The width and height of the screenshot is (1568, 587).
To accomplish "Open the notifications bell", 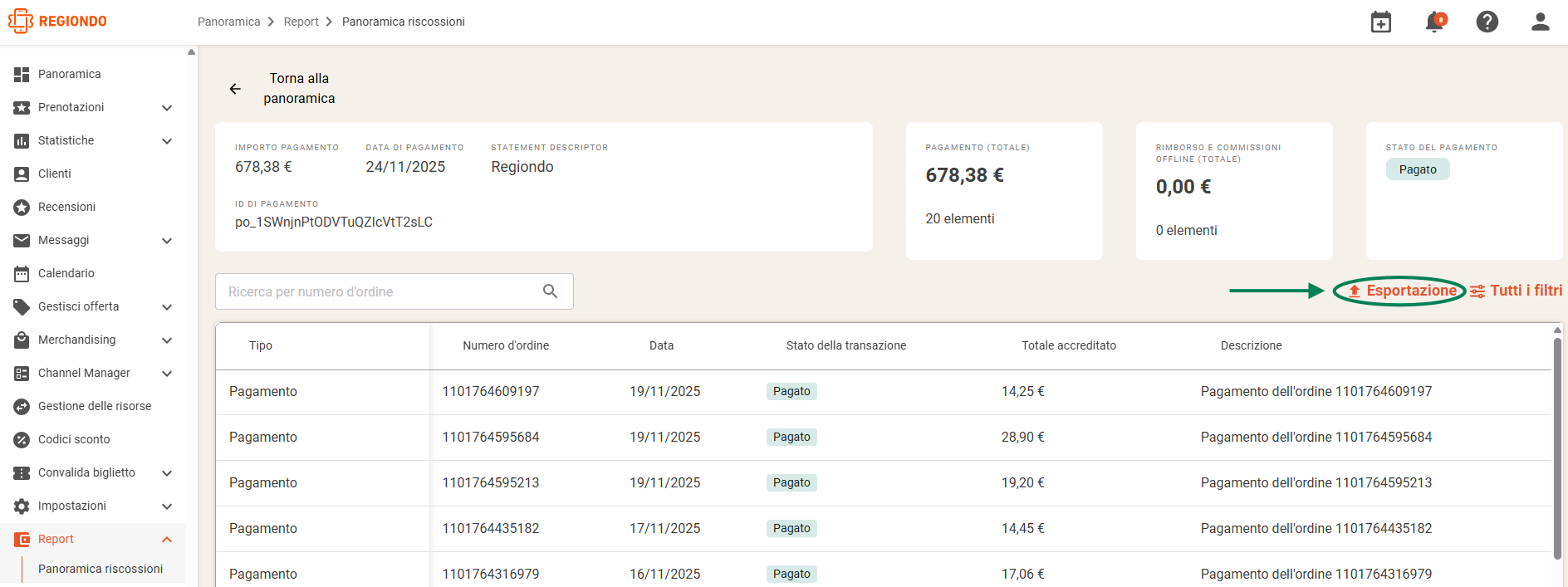I will [x=1434, y=22].
